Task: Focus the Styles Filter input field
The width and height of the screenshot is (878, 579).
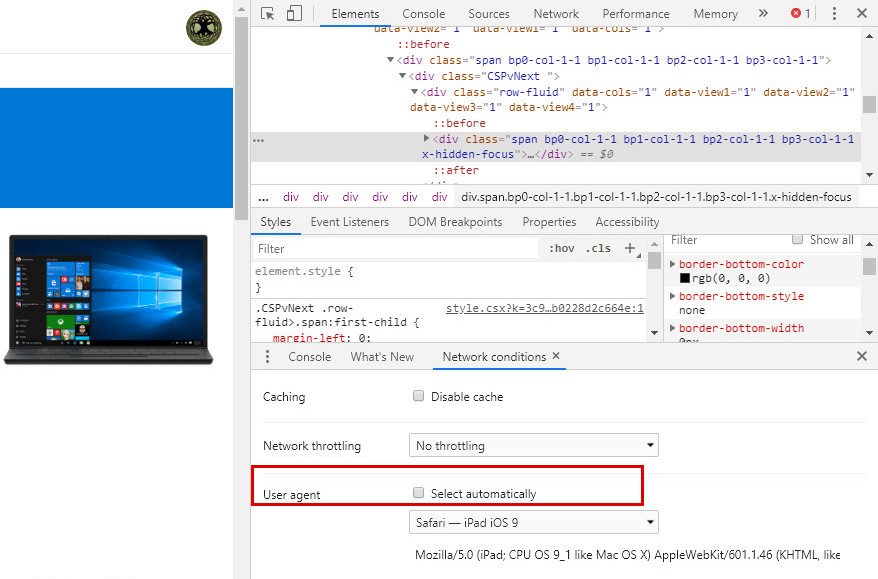Action: [396, 249]
